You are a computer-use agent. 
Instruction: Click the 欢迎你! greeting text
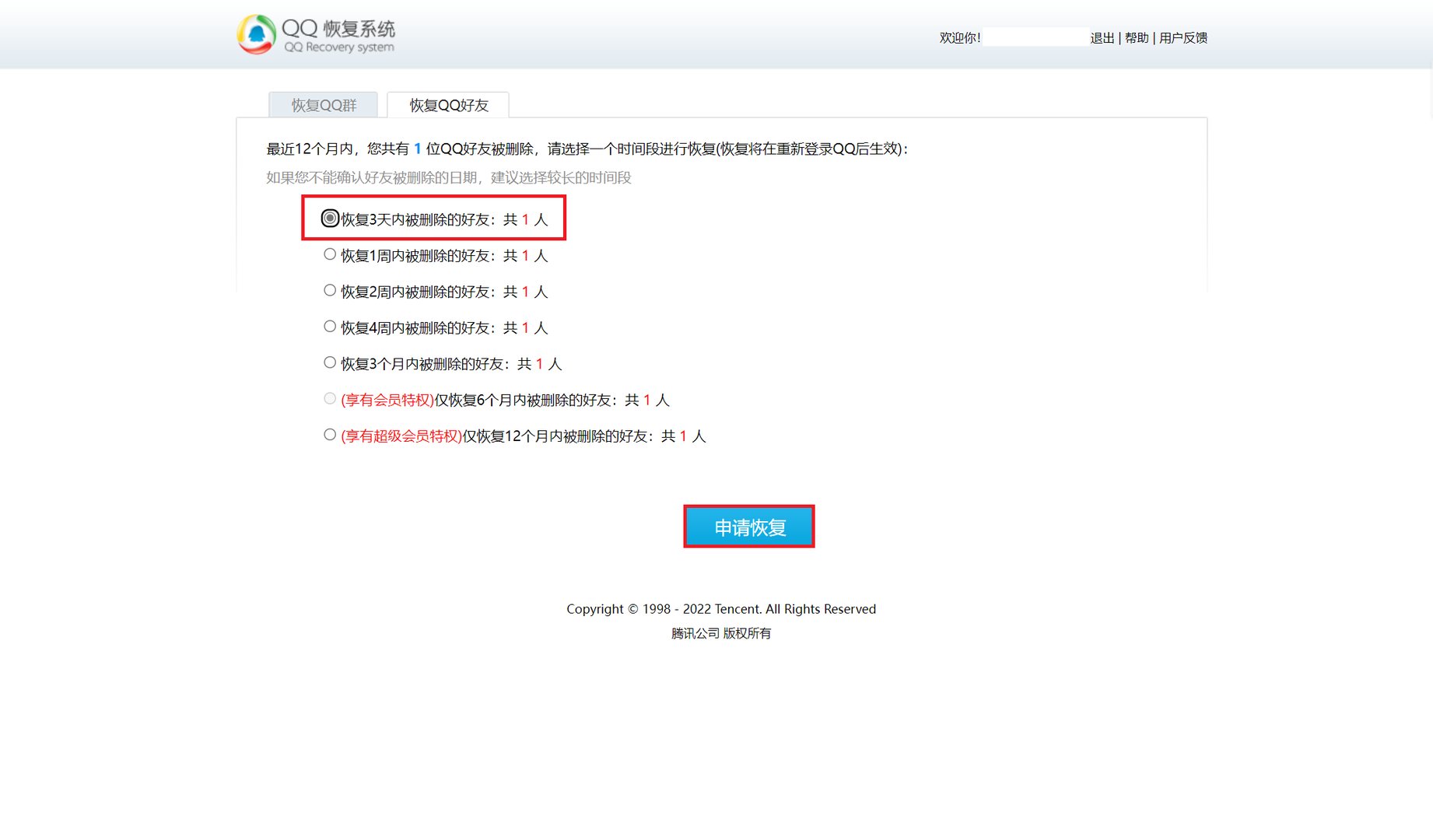click(958, 37)
